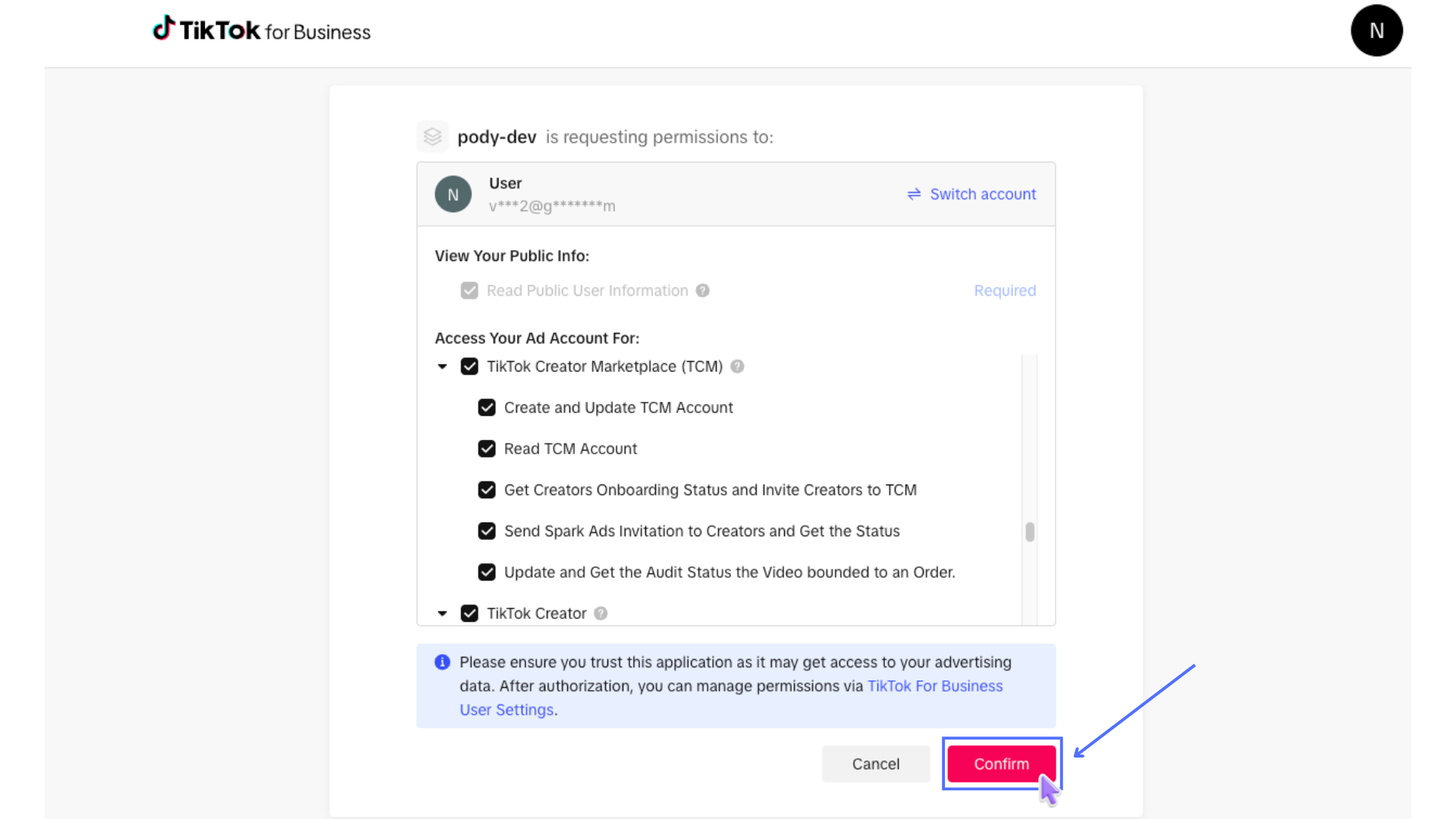This screenshot has height=819, width=1456.
Task: Click help icon beside Read Public User Information
Action: pos(703,290)
